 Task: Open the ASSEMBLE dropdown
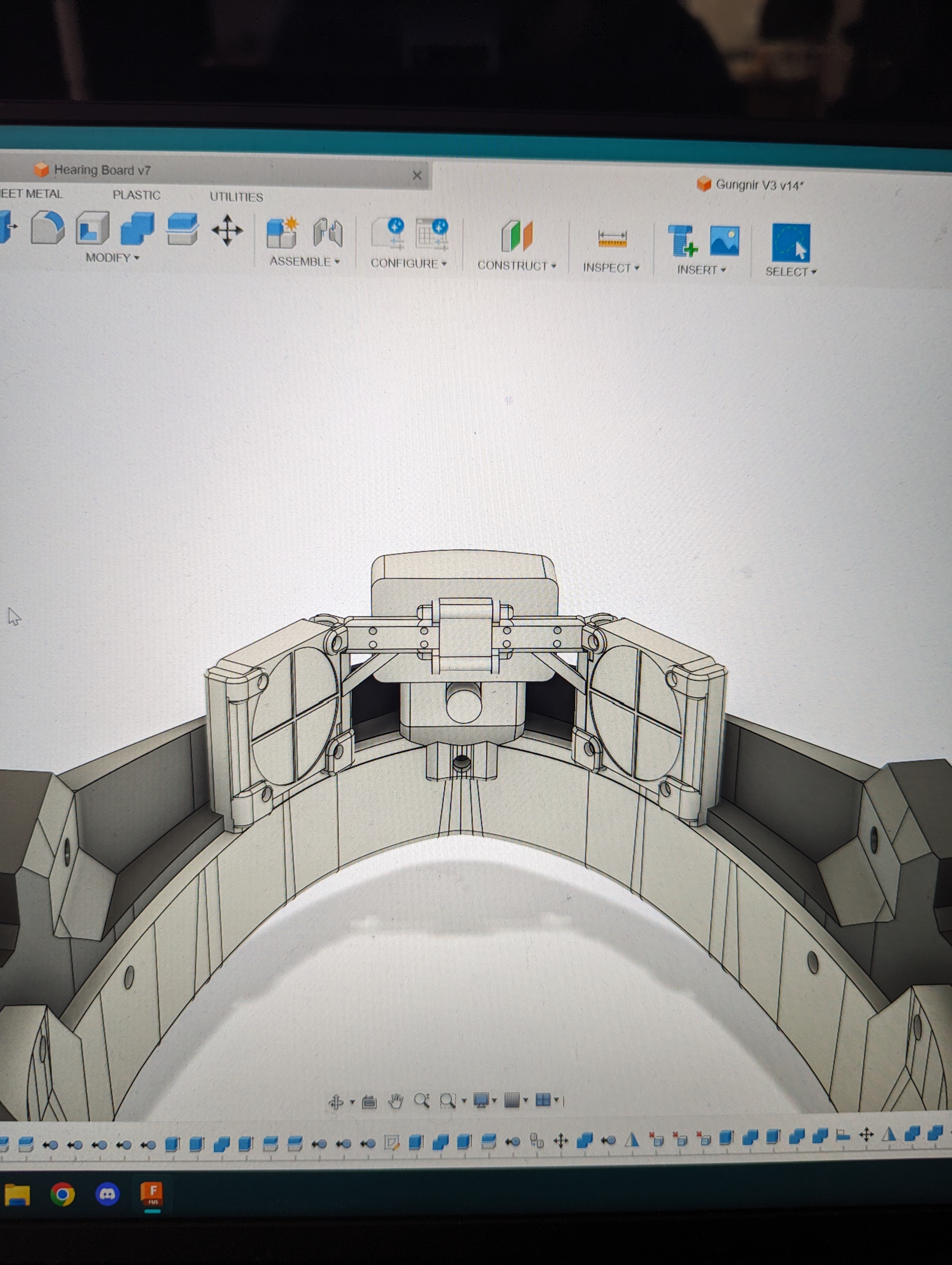tap(305, 262)
